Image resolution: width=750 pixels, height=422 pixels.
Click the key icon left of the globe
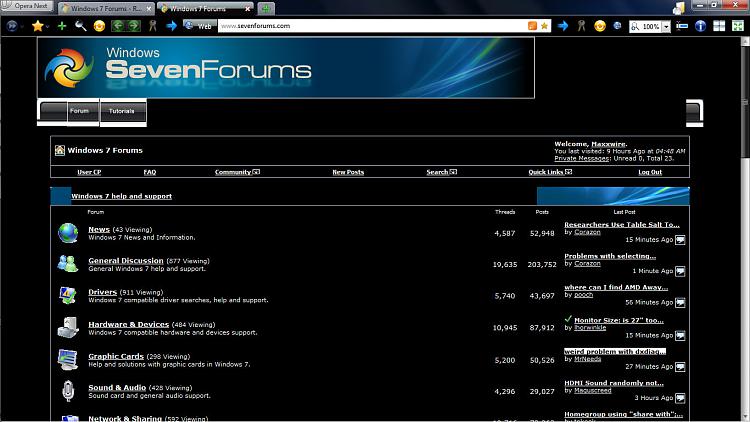click(x=581, y=26)
